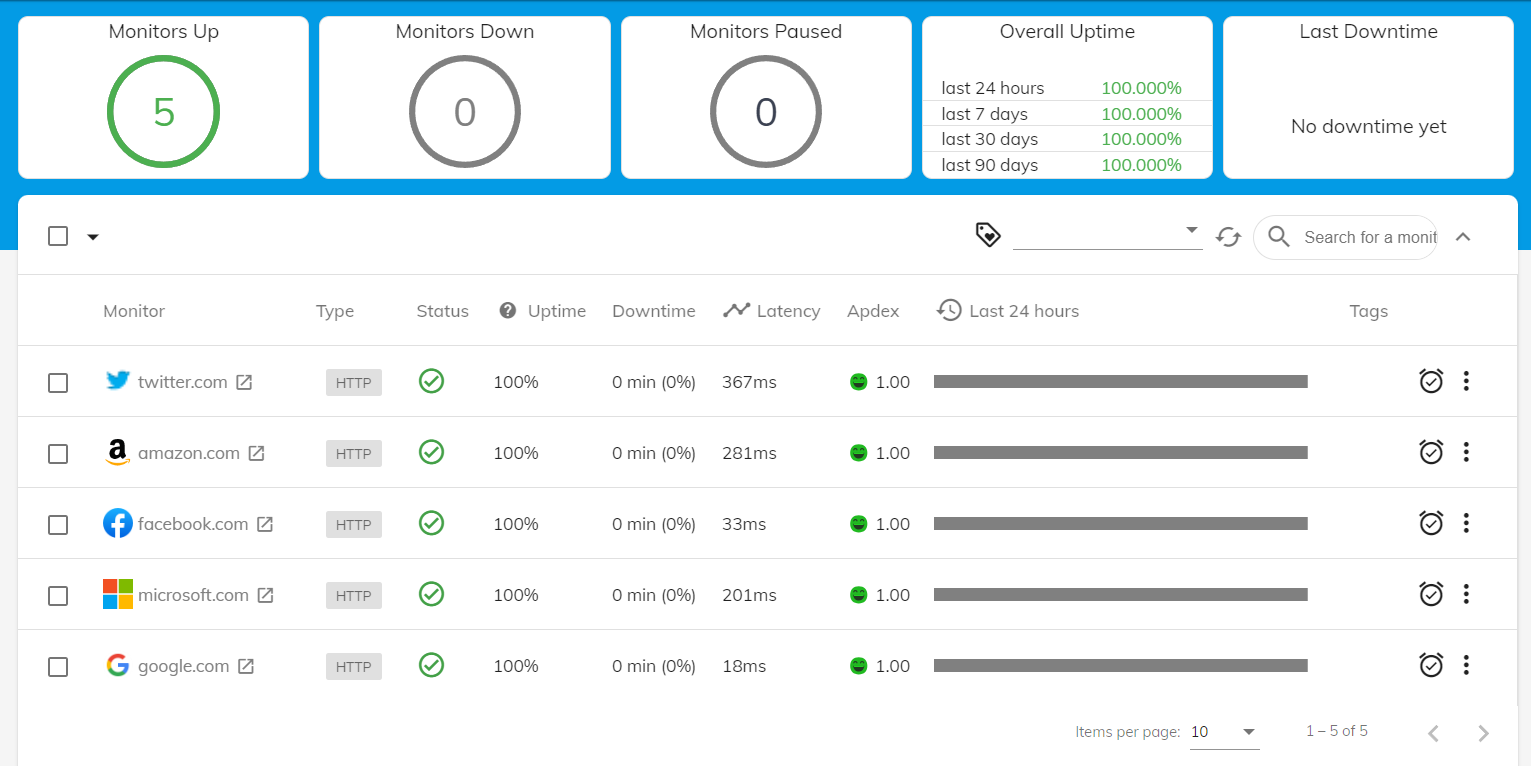
Task: Open the Items per page dropdown
Action: (x=1224, y=732)
